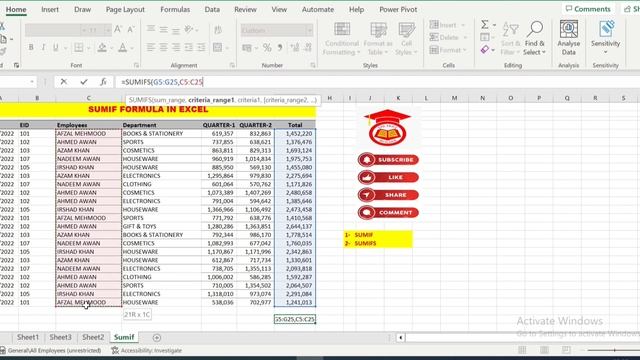This screenshot has height=360, width=640.
Task: Toggle Italic formatting
Action: 43,48
